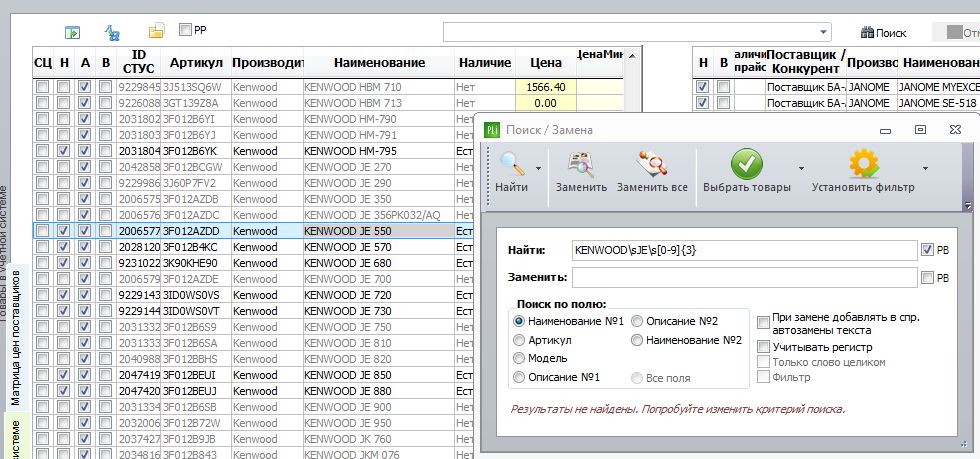Screen dimensions: 980x459
Task: Enable the РВ checkbox next to Заменить
Action: click(x=928, y=277)
